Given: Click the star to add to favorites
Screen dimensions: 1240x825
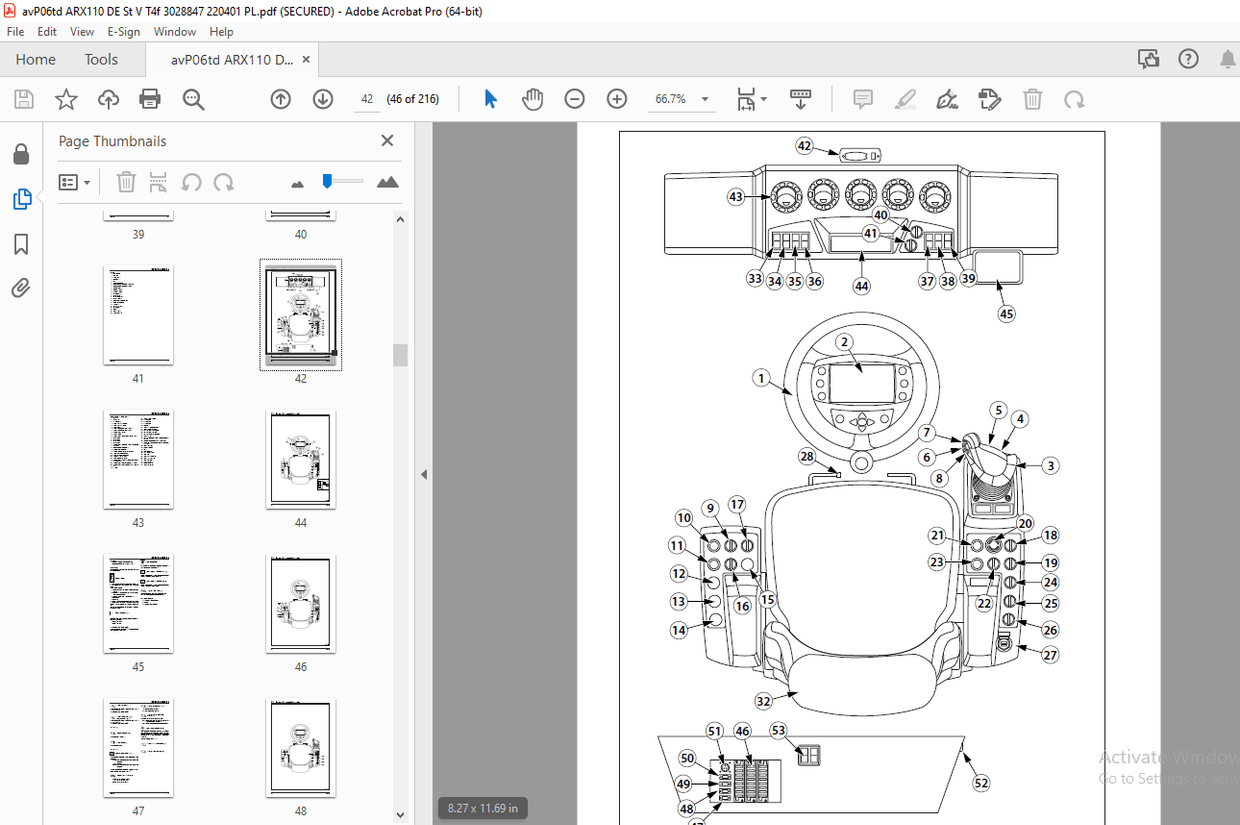Looking at the screenshot, I should (66, 99).
